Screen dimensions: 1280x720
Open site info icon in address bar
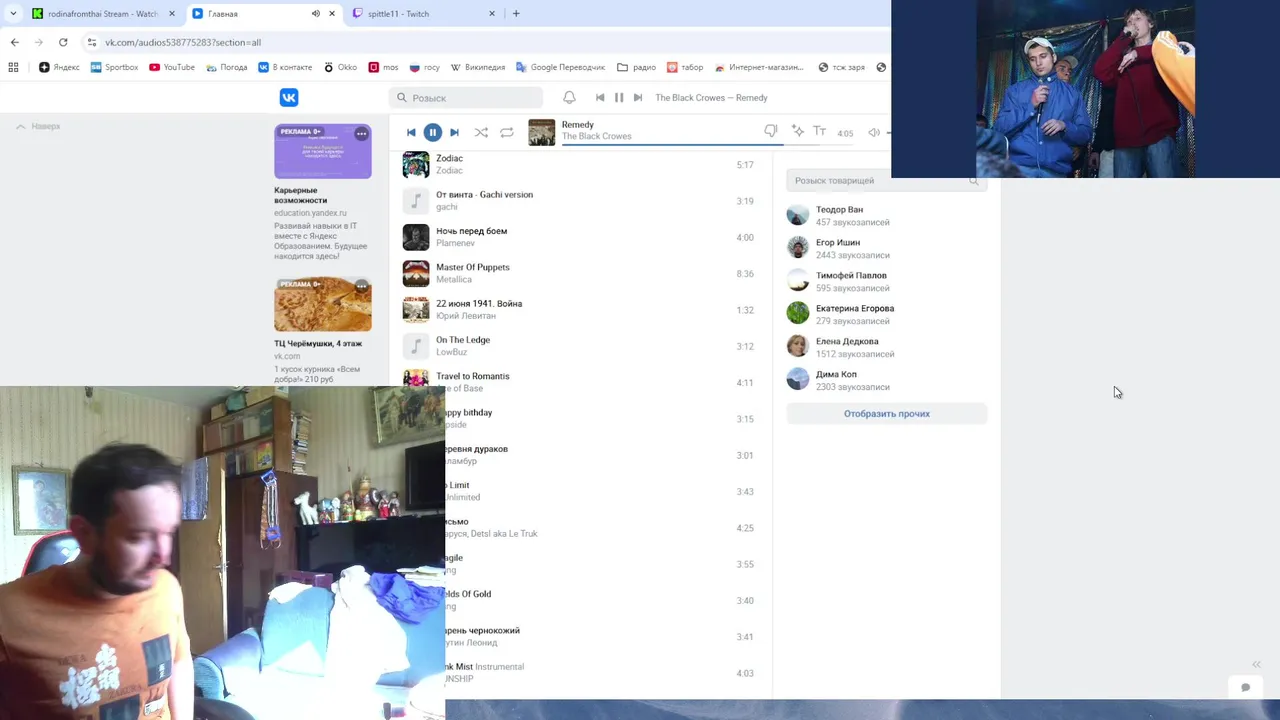92,42
